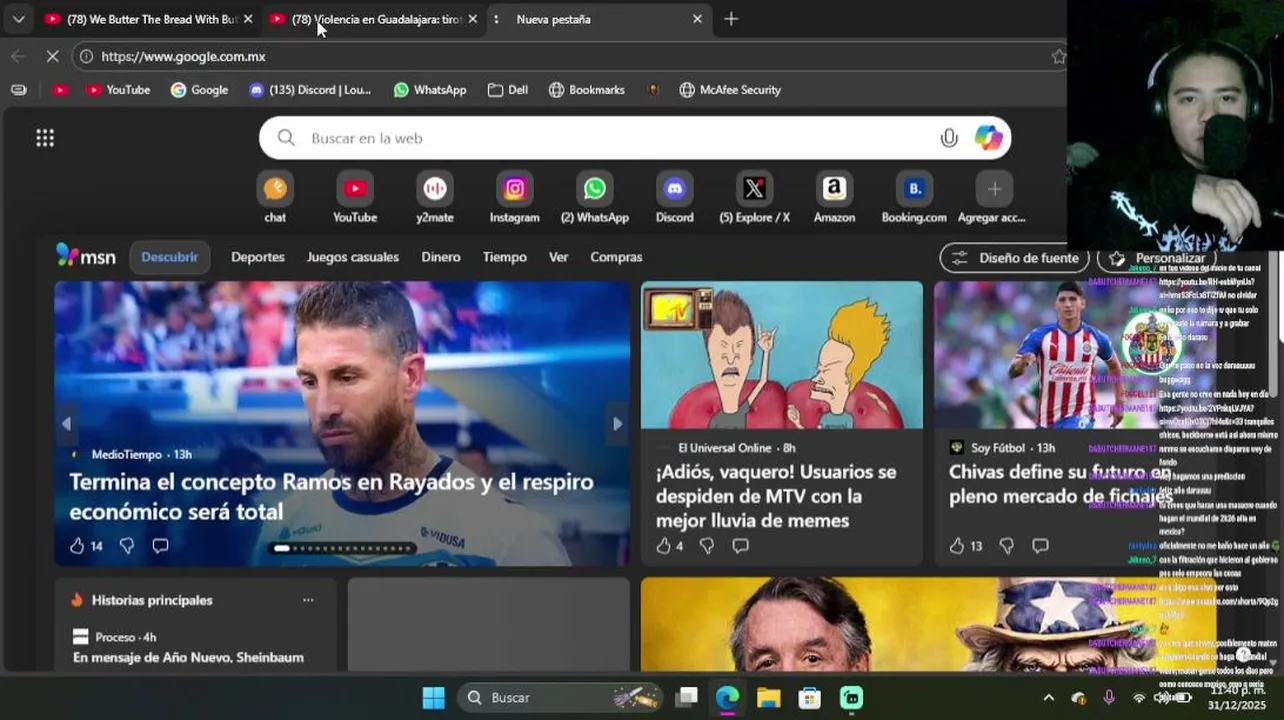Open the YouTube quick link tile
The width and height of the screenshot is (1284, 720).
click(355, 198)
